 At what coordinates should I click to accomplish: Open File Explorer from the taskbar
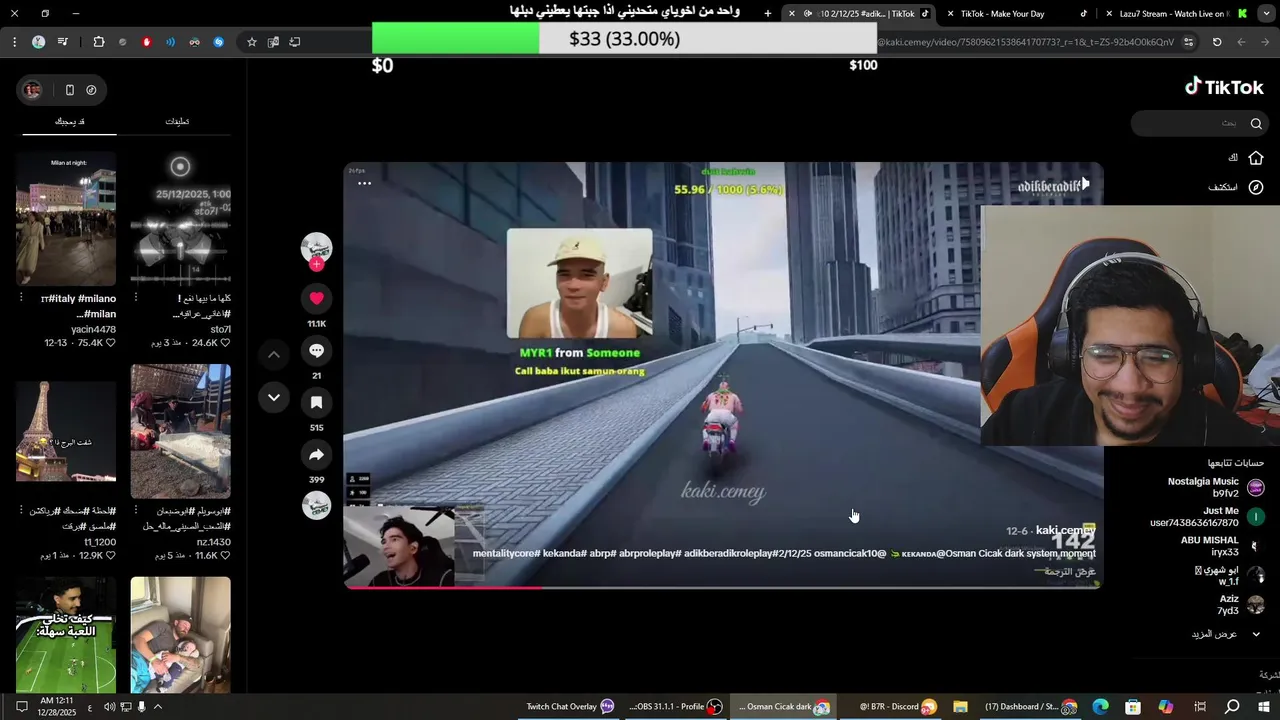(960, 707)
